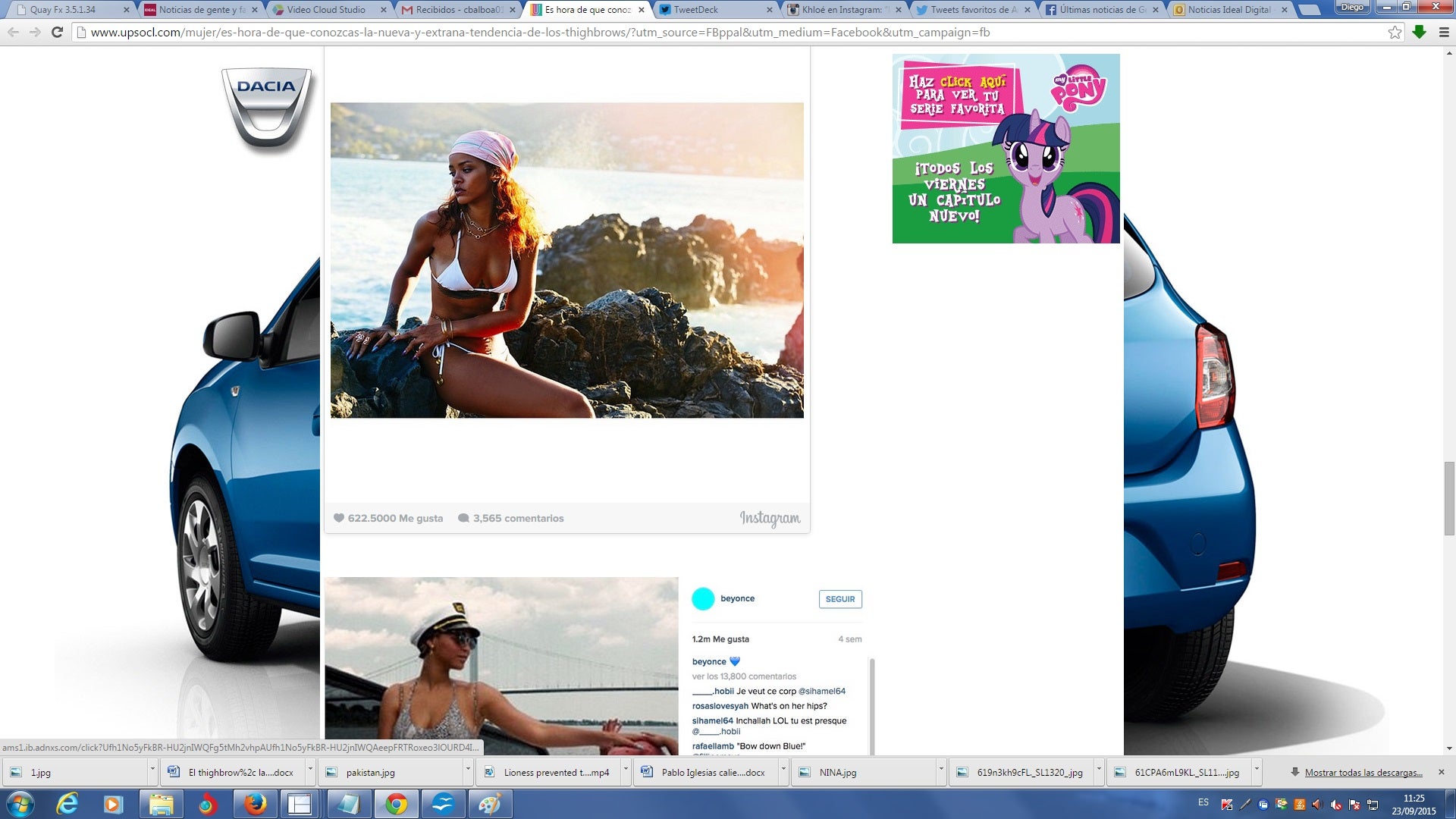Open Chrome hamburger menu

[1444, 33]
